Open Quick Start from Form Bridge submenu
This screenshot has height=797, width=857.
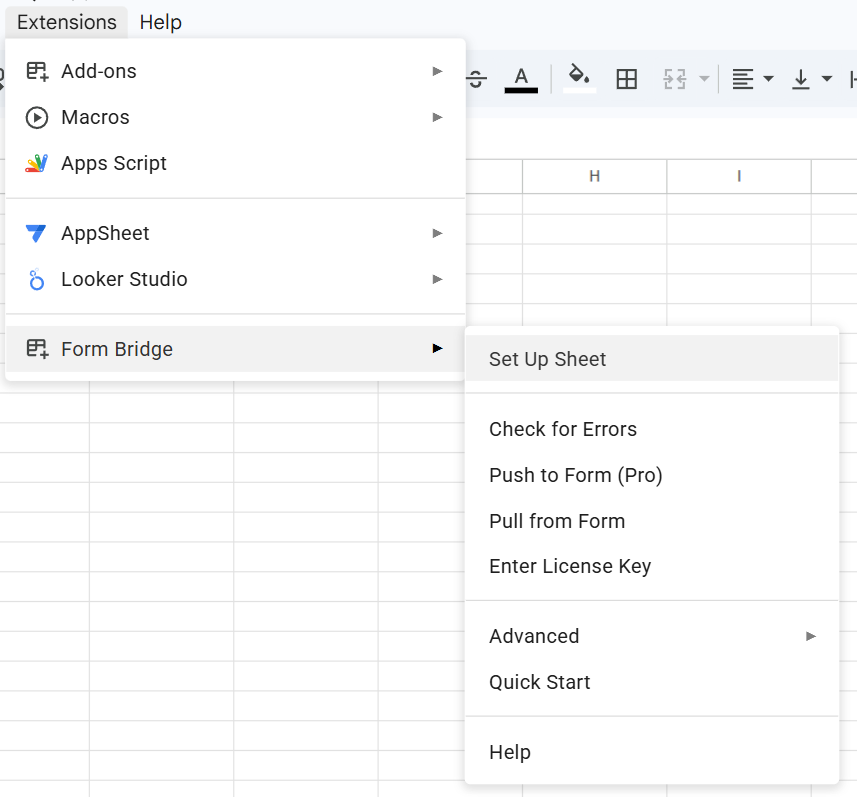[651, 682]
